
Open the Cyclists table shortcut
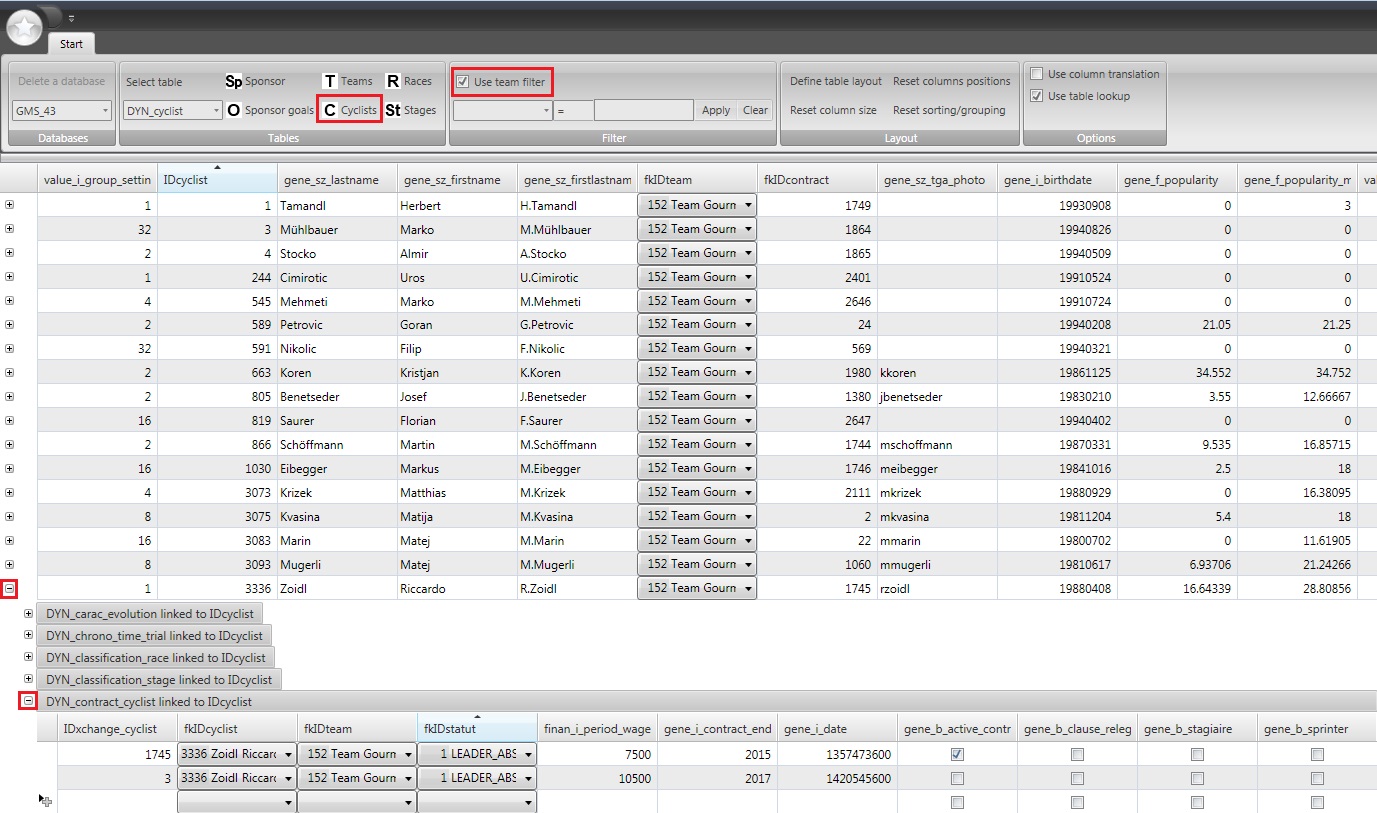point(350,110)
